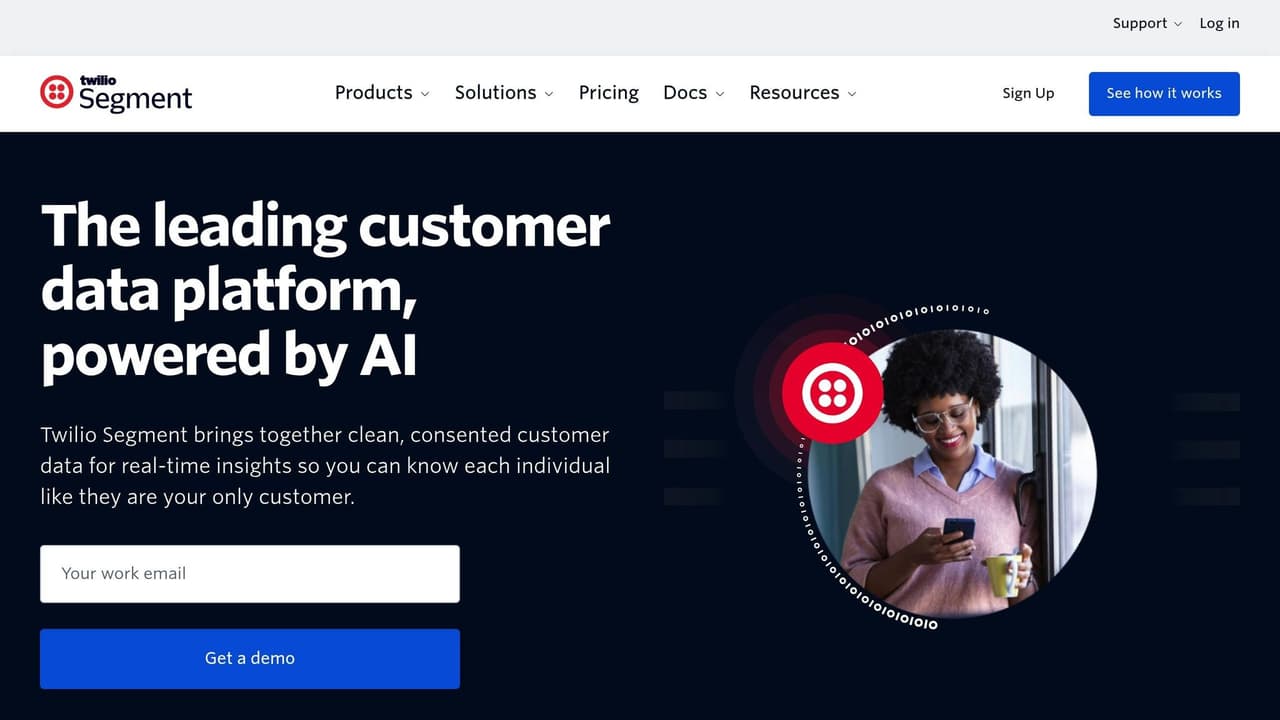
Task: Open the Pricing page
Action: [x=608, y=92]
